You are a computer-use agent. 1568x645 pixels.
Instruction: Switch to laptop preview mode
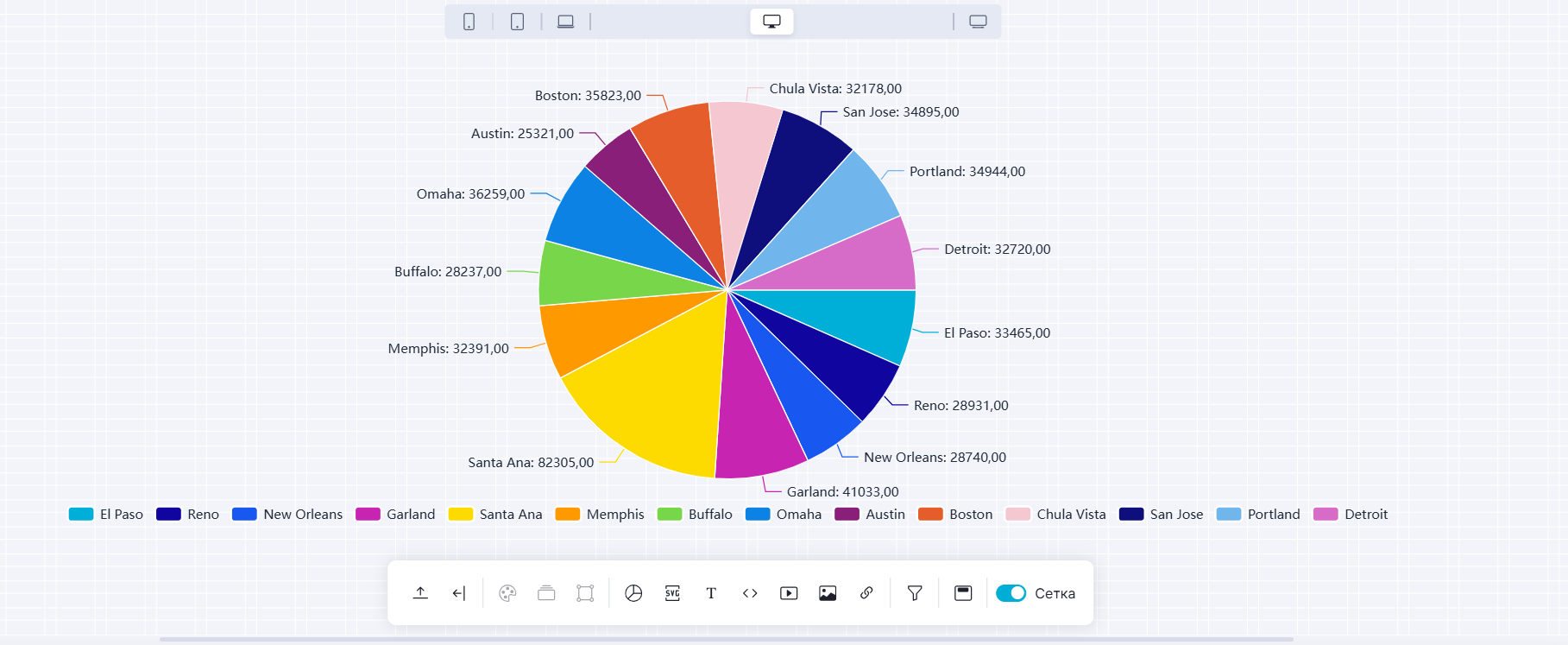[565, 22]
